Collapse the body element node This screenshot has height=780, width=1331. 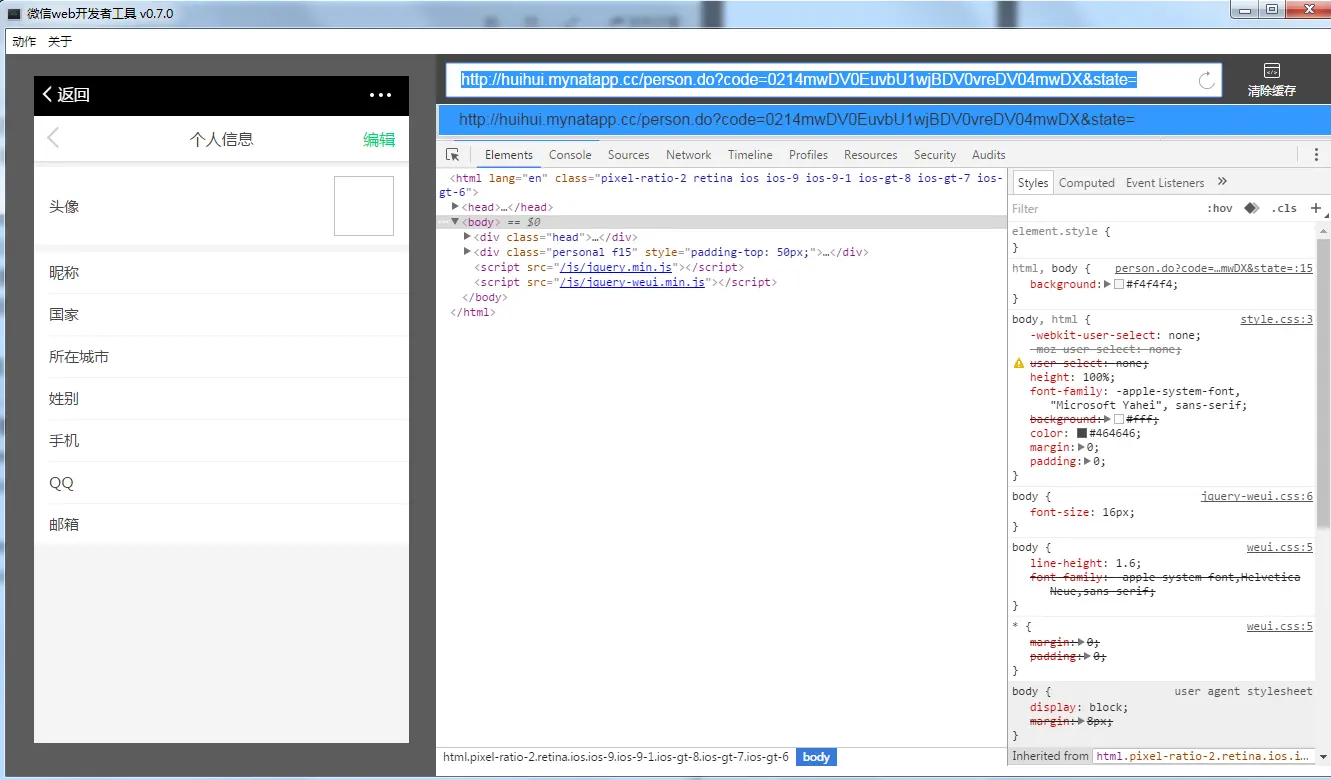[455, 222]
